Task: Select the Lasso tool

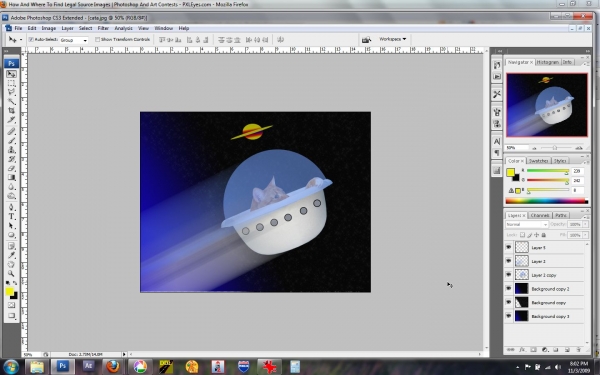Action: (11, 92)
